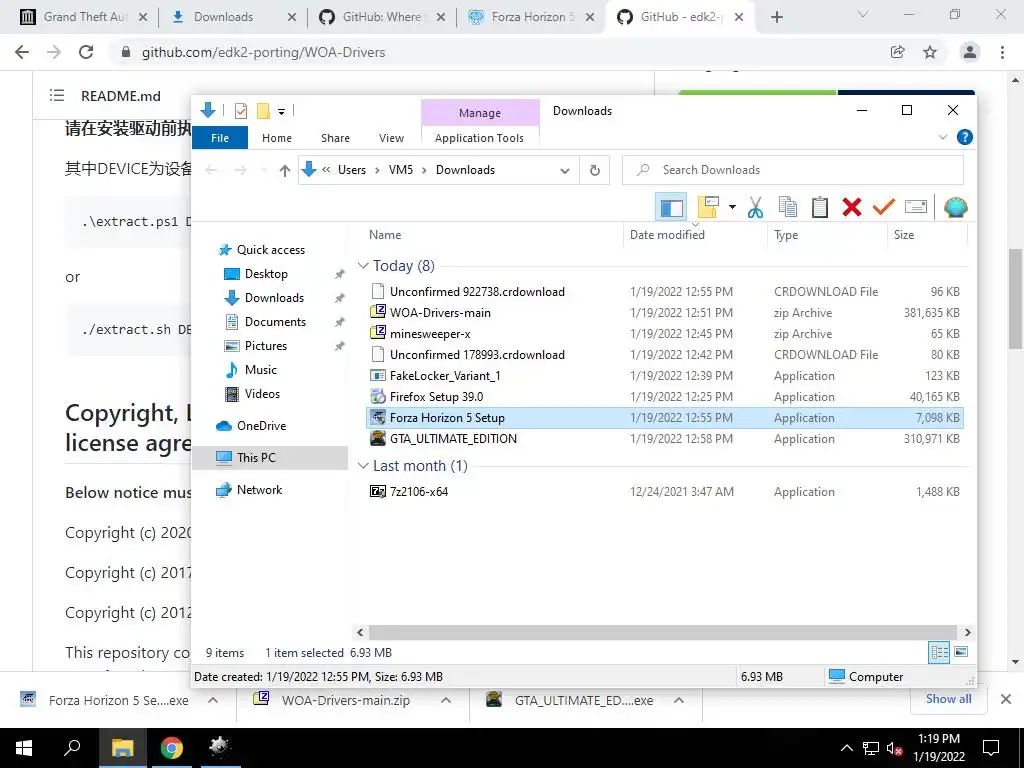Open the dropdown arrow beside new folder icon
The image size is (1024, 768).
(732, 208)
